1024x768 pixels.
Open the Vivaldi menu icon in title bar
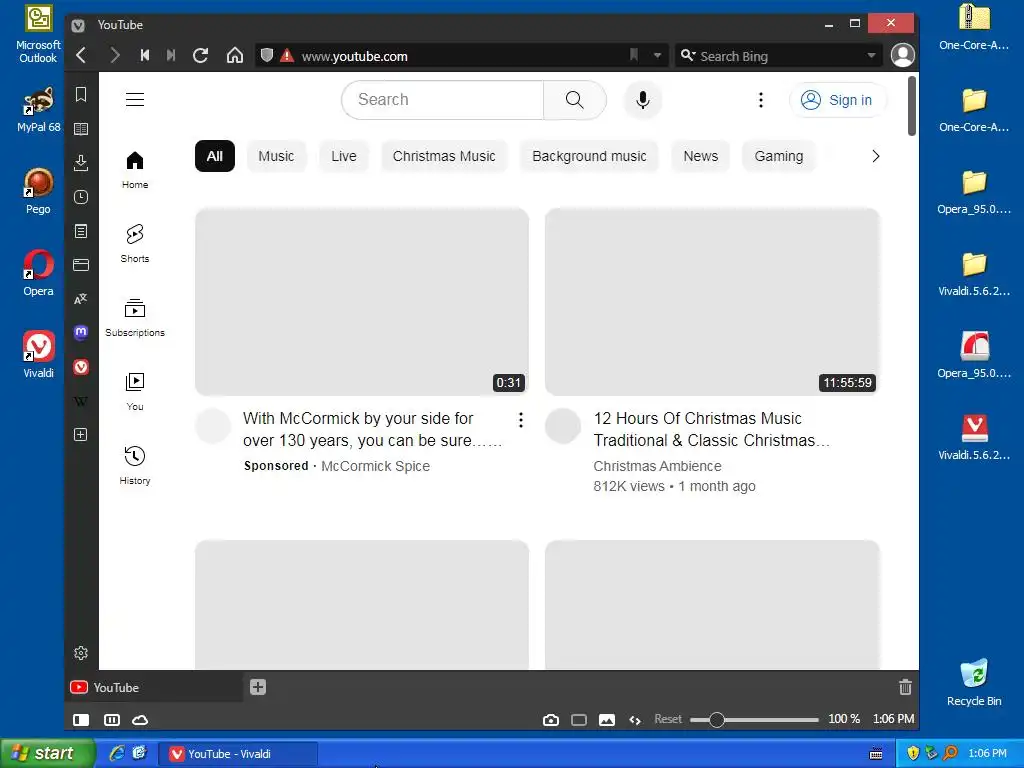[78, 25]
